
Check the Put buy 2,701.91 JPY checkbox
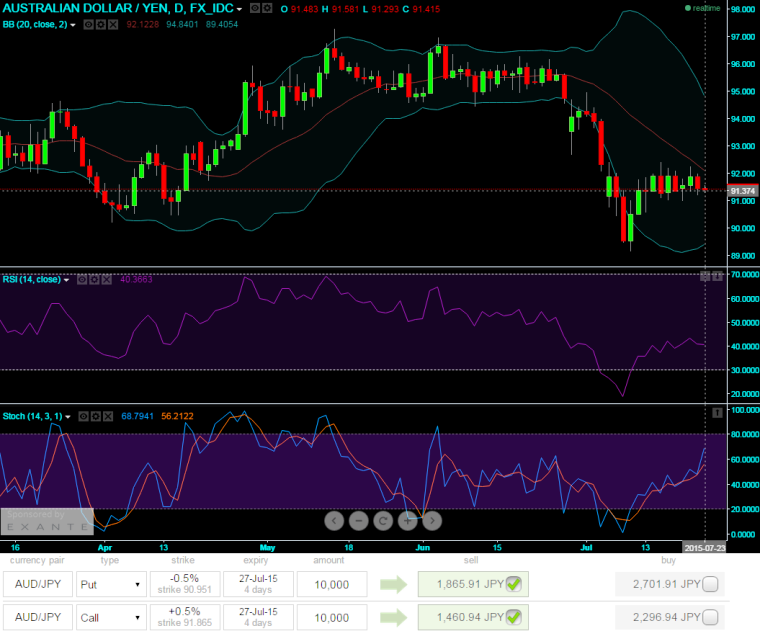(x=710, y=584)
